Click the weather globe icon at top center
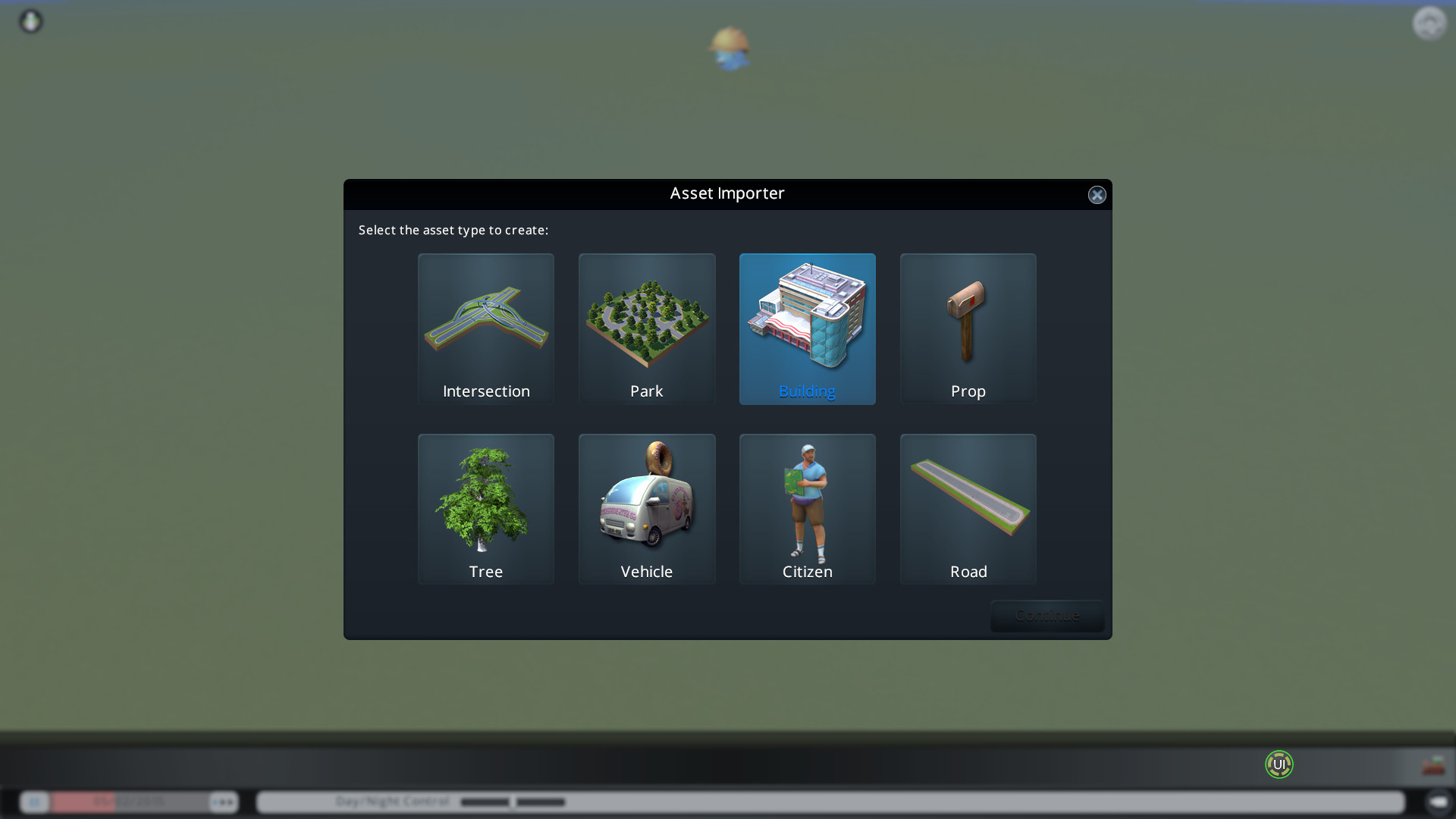This screenshot has height=819, width=1456. [730, 49]
